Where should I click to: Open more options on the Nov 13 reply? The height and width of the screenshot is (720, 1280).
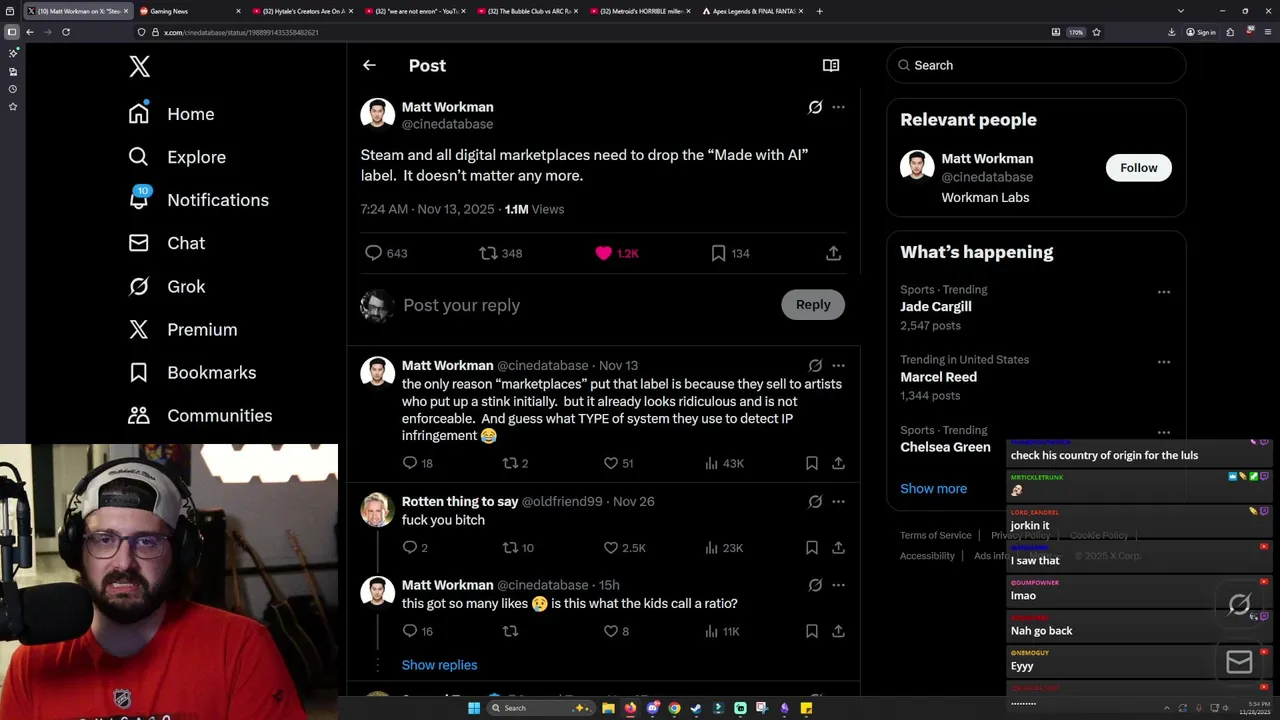coord(838,365)
